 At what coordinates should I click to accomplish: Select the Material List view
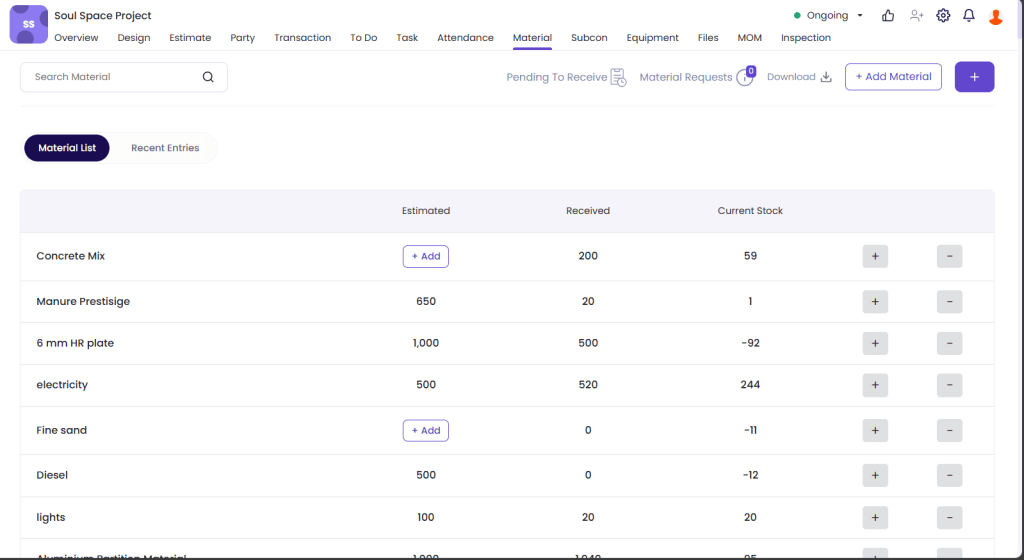(x=67, y=148)
